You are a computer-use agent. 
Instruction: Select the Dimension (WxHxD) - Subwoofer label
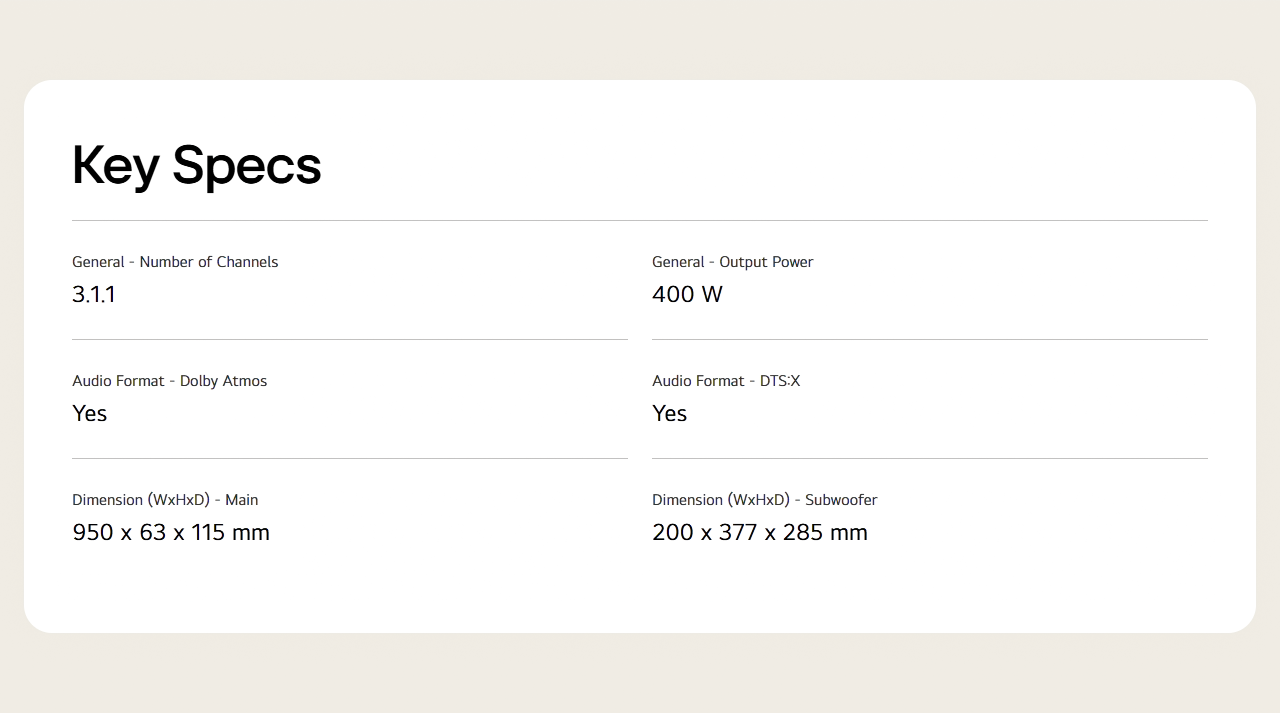click(x=764, y=500)
